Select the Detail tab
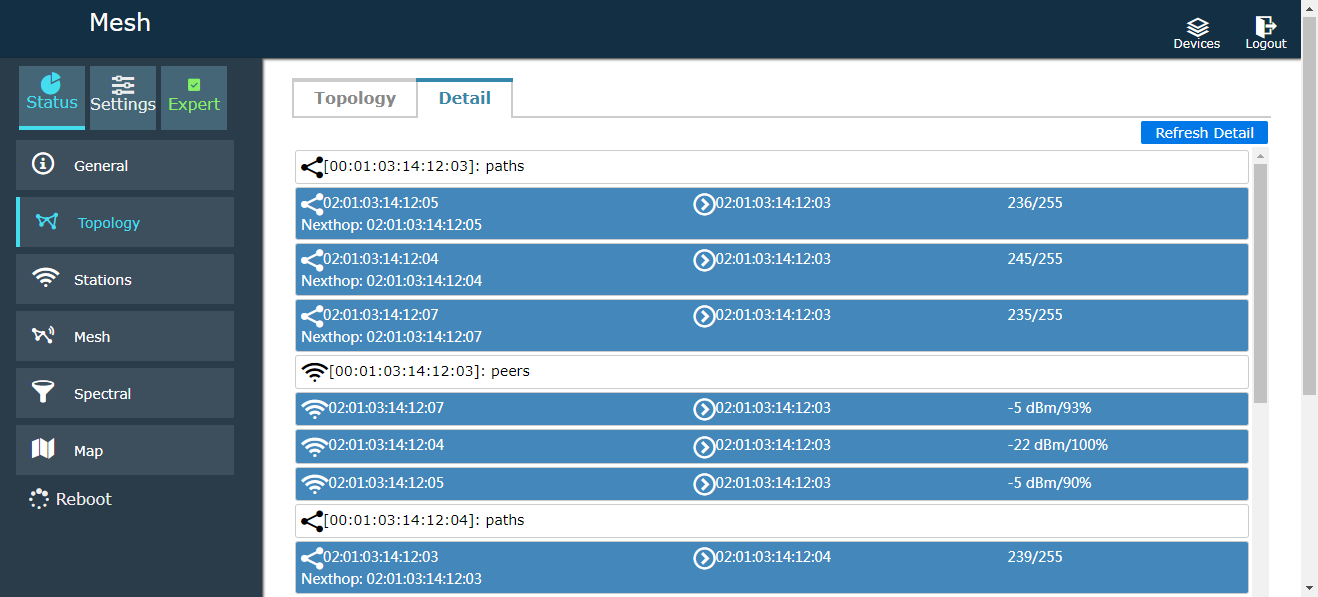Viewport: 1318px width, 597px height. [x=465, y=98]
